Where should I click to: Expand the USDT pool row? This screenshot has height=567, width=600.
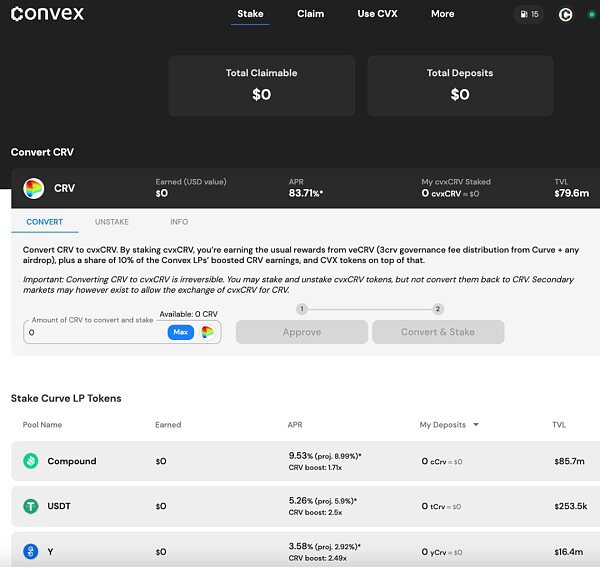tap(300, 506)
